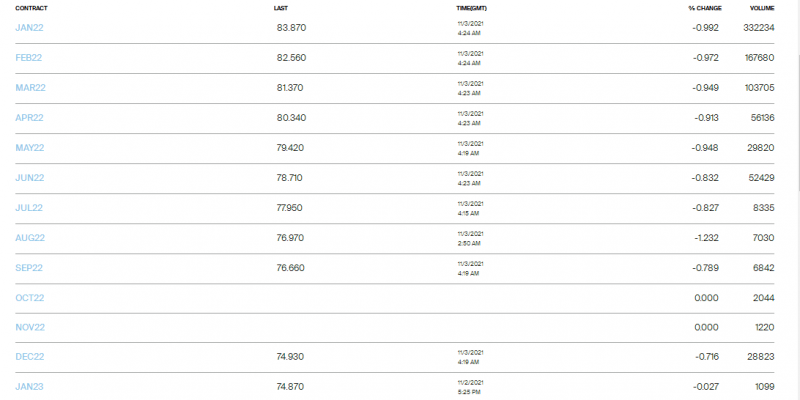This screenshot has width=800, height=400.
Task: Open the JAN22 contract link
Action: click(29, 28)
